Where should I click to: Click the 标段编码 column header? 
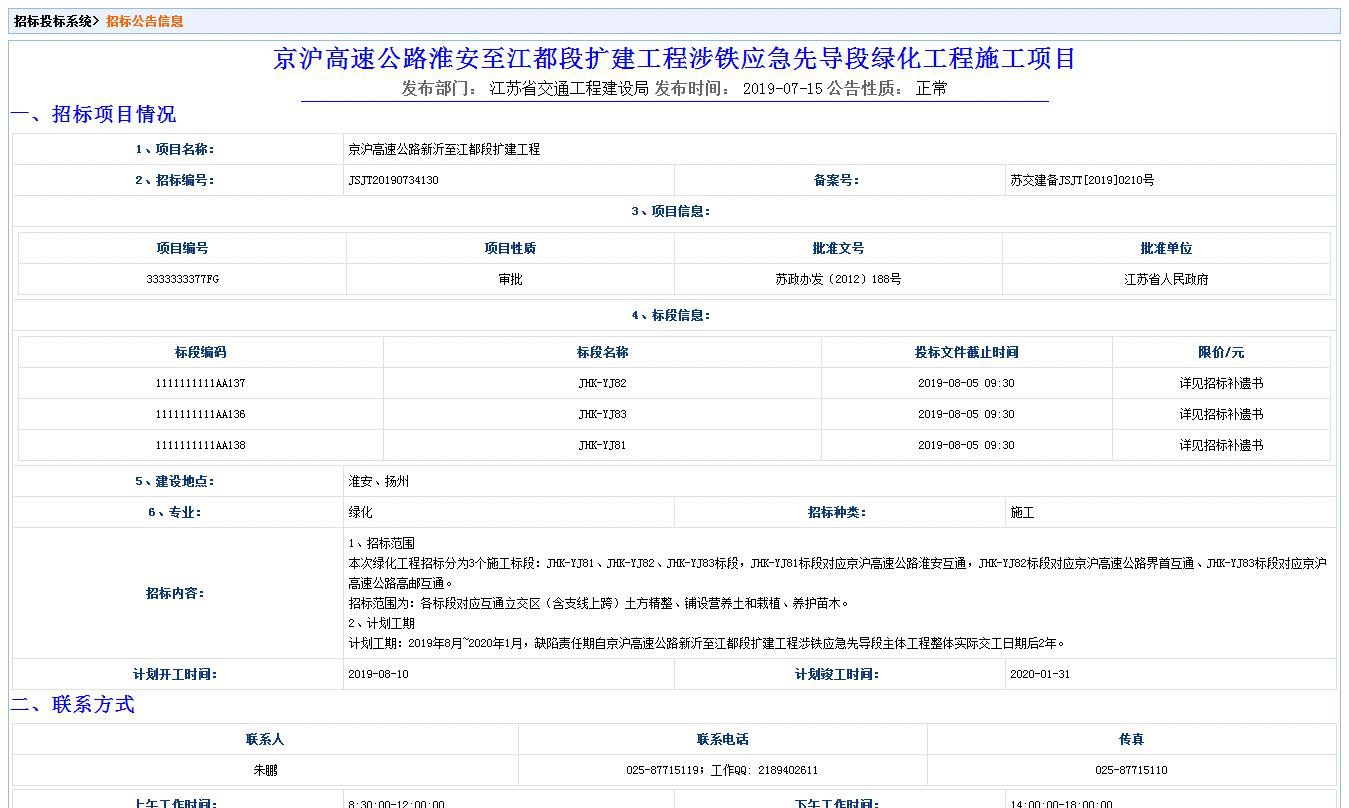(x=201, y=352)
